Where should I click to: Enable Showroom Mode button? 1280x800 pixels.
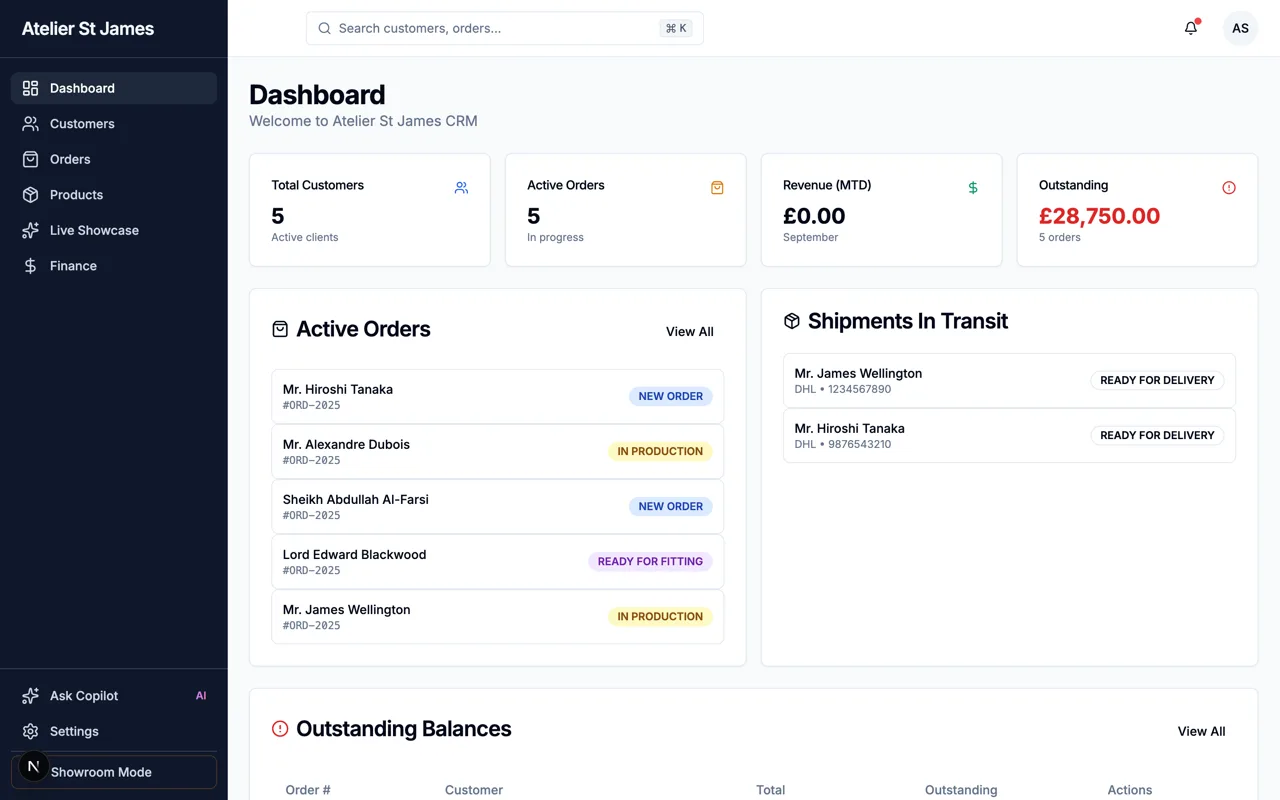[x=114, y=772]
